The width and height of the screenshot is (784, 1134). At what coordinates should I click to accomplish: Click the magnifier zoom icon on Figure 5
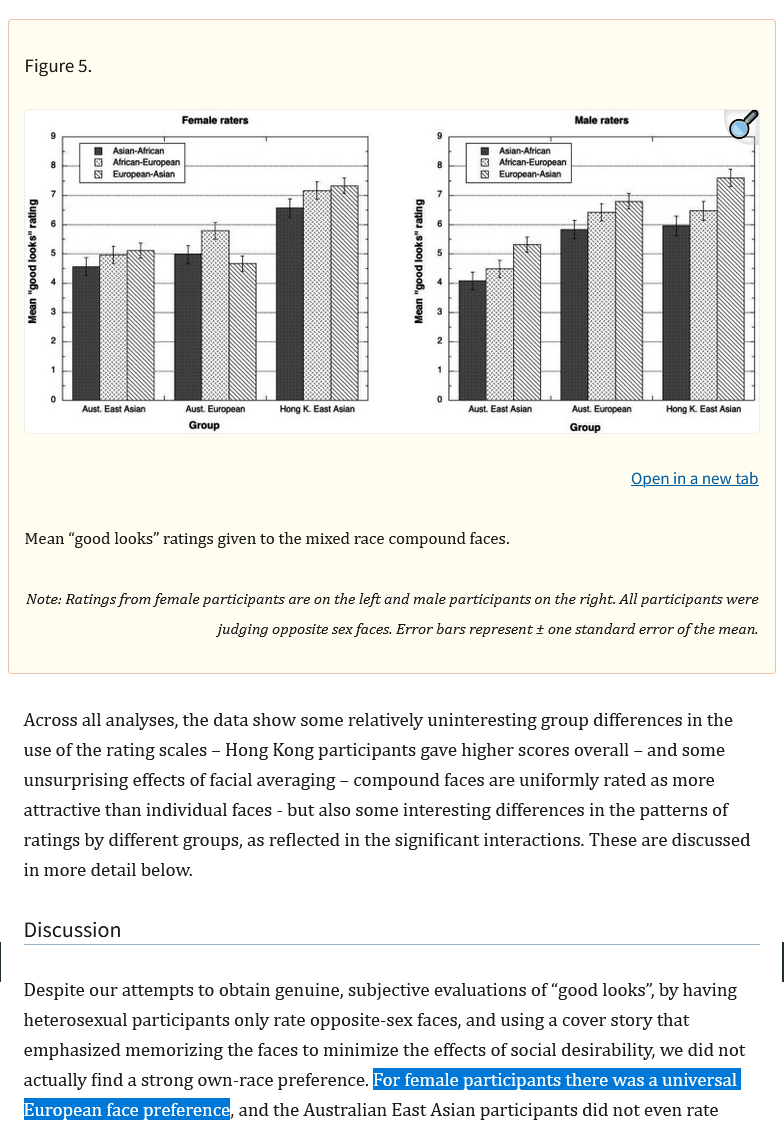tap(743, 125)
